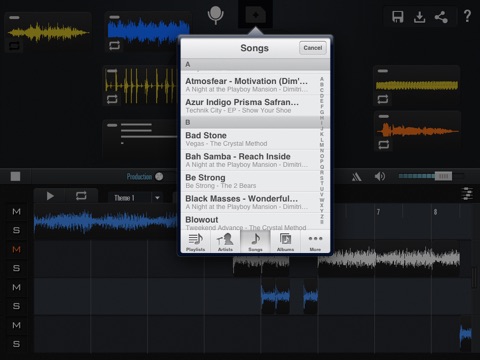The image size is (480, 360).
Task: Select song Atmosfear - Motivation
Action: (250, 85)
